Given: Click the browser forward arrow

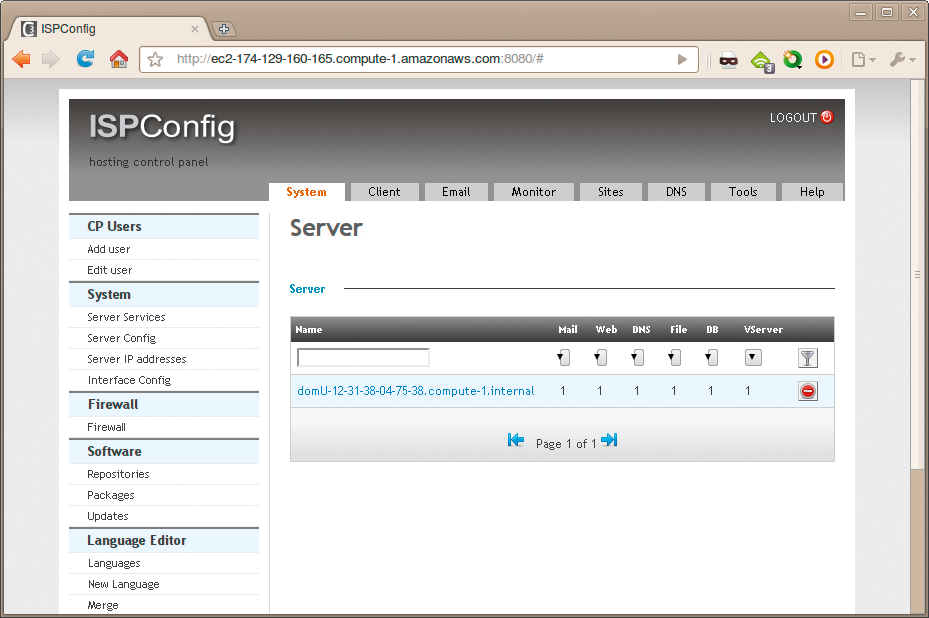Looking at the screenshot, I should [x=51, y=59].
